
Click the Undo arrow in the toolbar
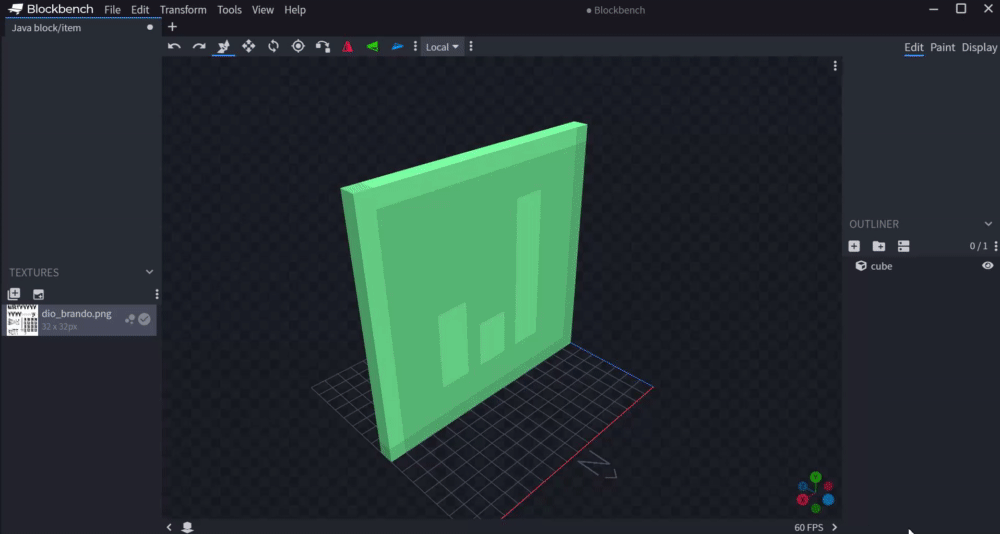174,47
